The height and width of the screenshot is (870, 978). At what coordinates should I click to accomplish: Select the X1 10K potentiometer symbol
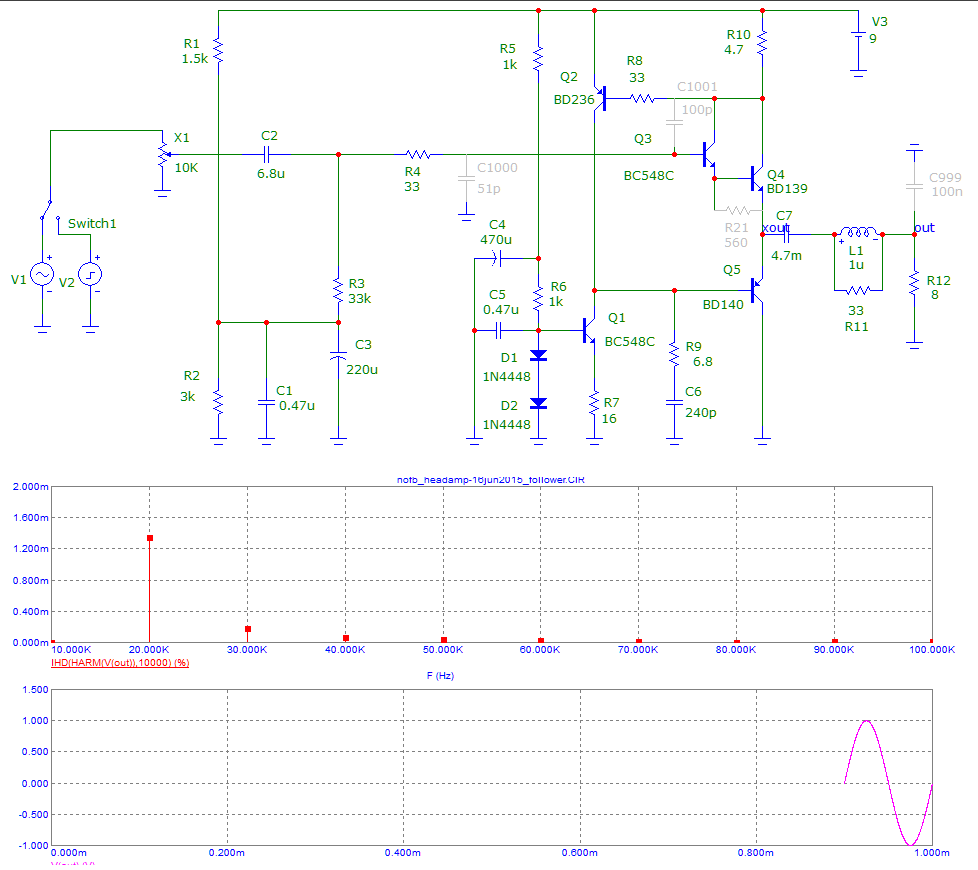coord(163,155)
